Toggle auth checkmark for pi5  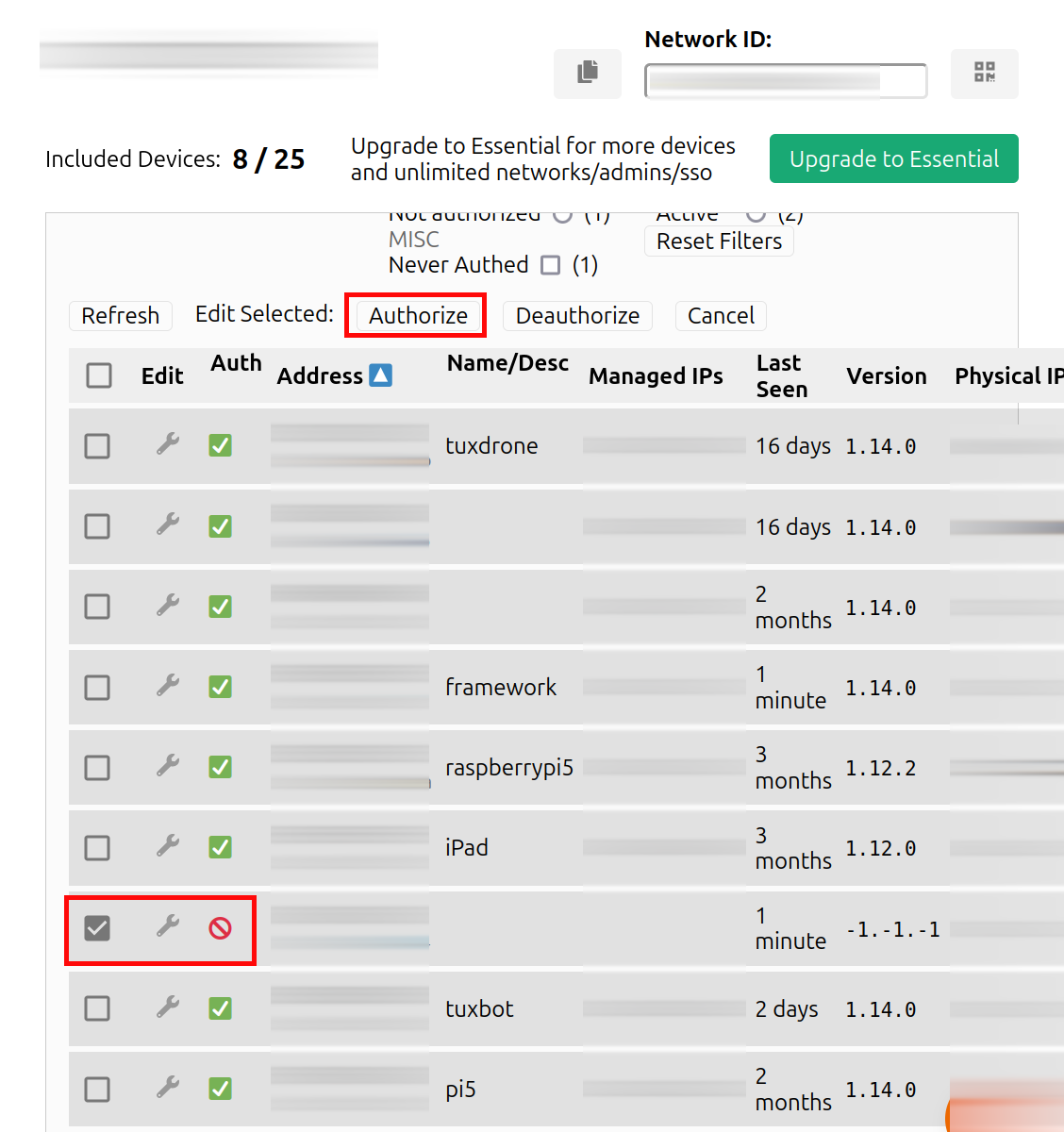click(221, 1089)
